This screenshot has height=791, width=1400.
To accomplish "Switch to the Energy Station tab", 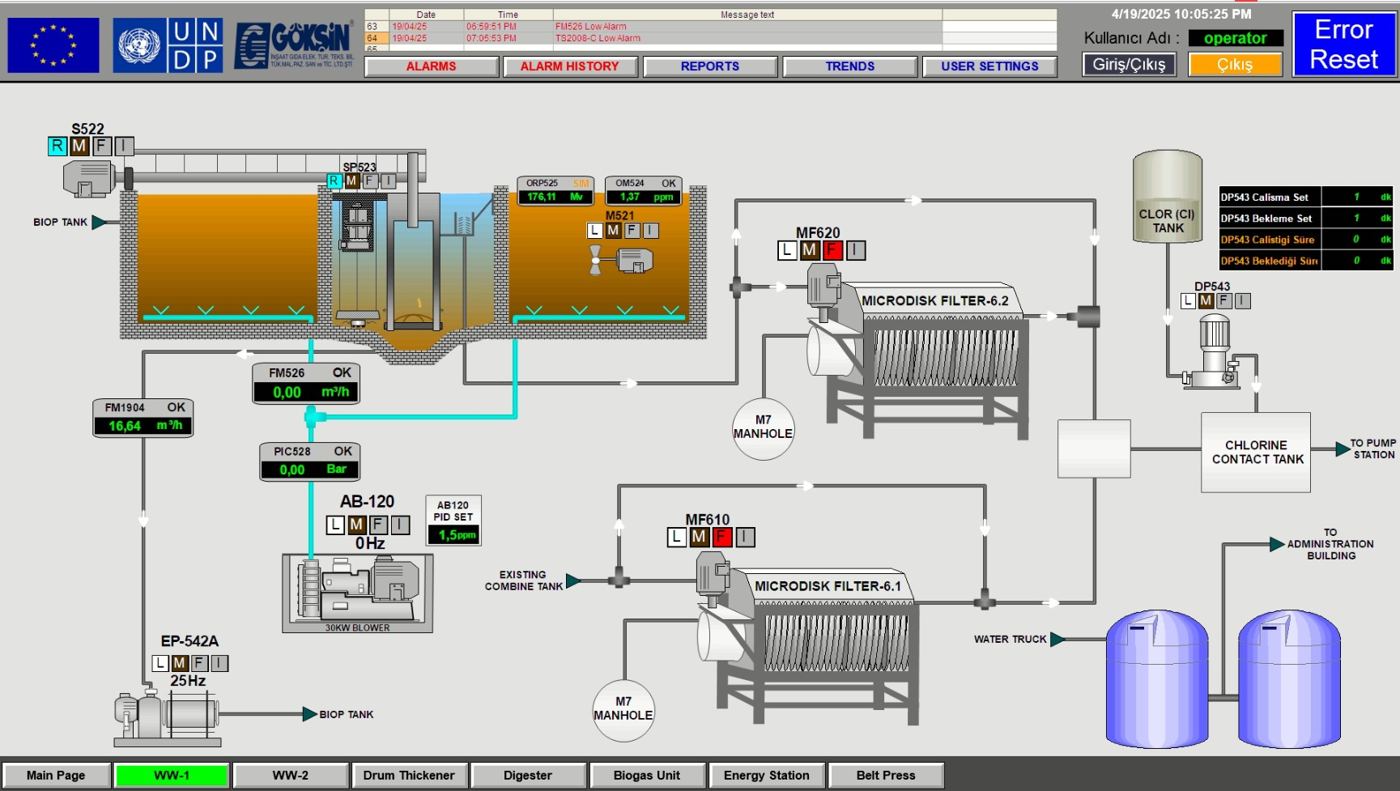I will (766, 775).
